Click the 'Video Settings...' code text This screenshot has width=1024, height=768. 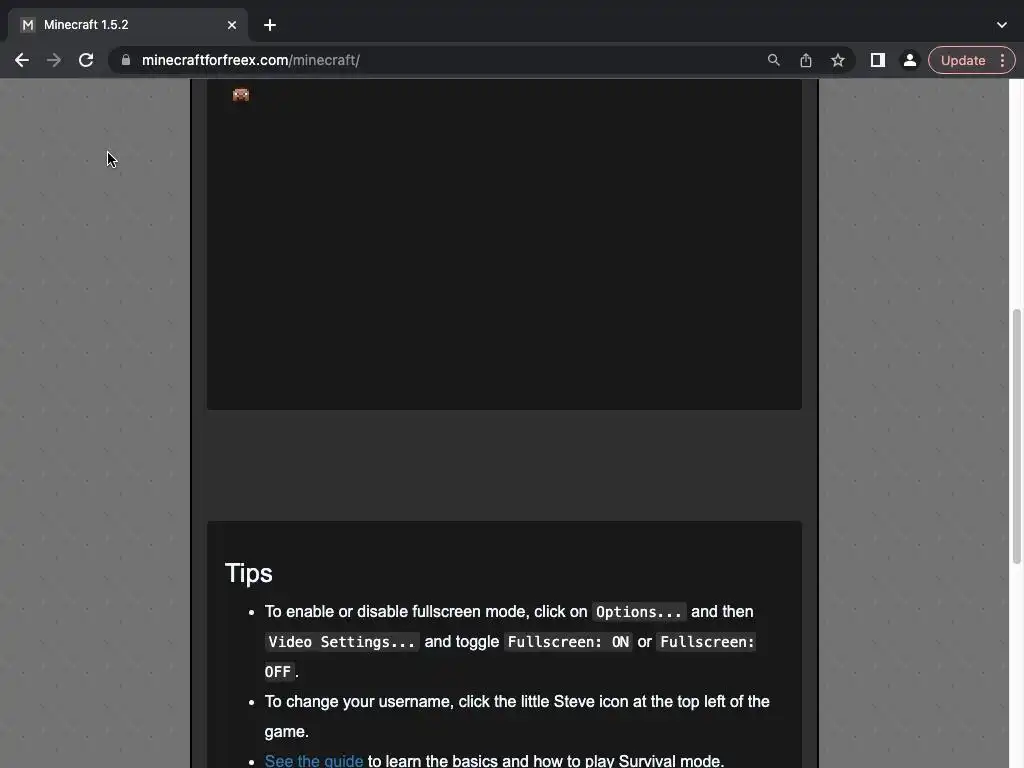point(342,642)
